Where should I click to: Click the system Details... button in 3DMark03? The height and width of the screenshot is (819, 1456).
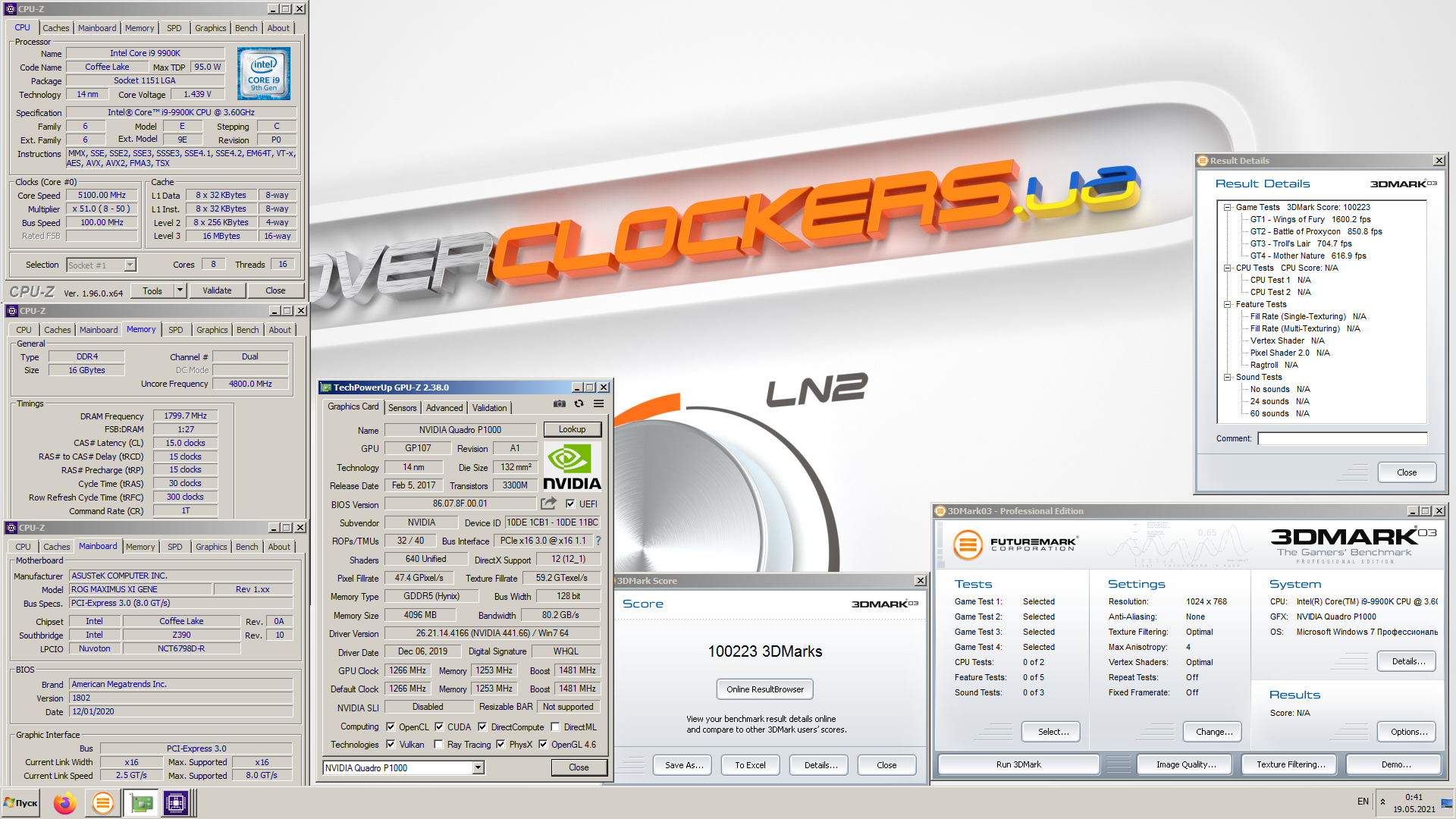click(x=1408, y=661)
